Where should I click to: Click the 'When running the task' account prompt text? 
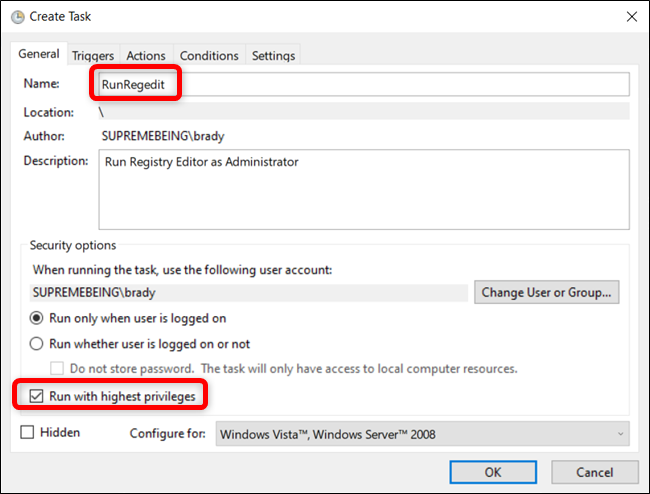[182, 270]
